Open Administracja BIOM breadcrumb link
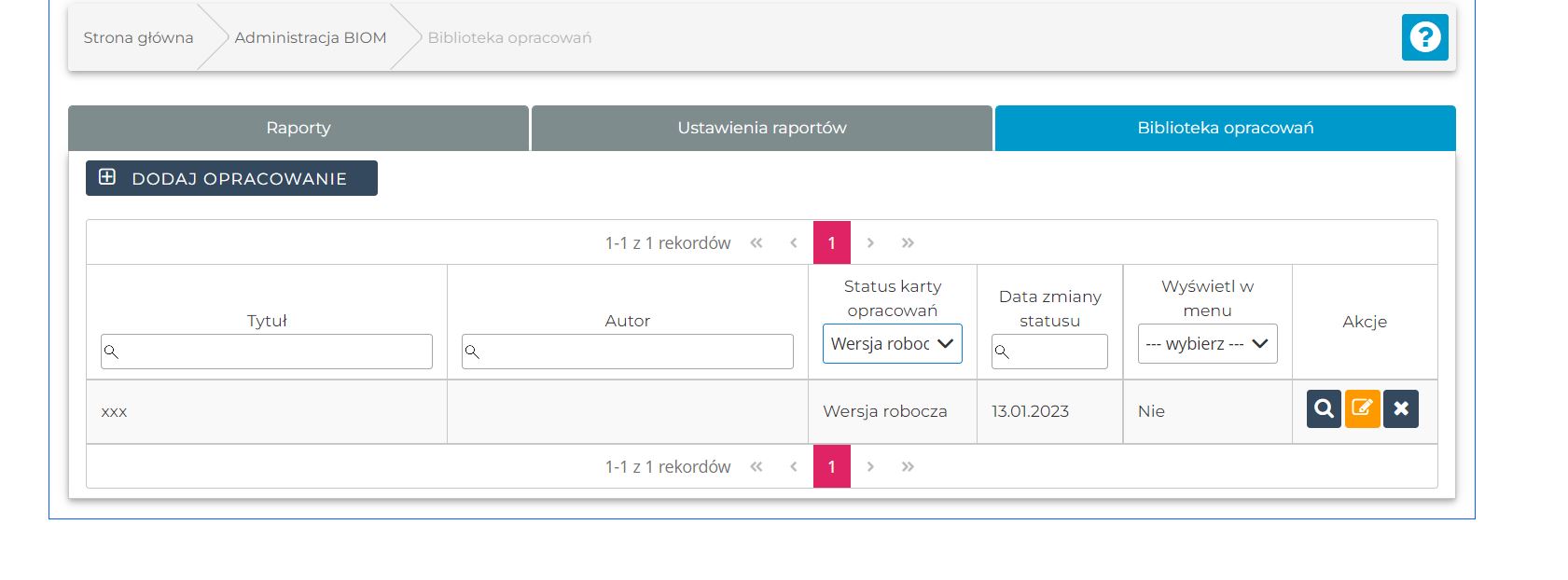1568x580 pixels. pyautogui.click(x=311, y=37)
